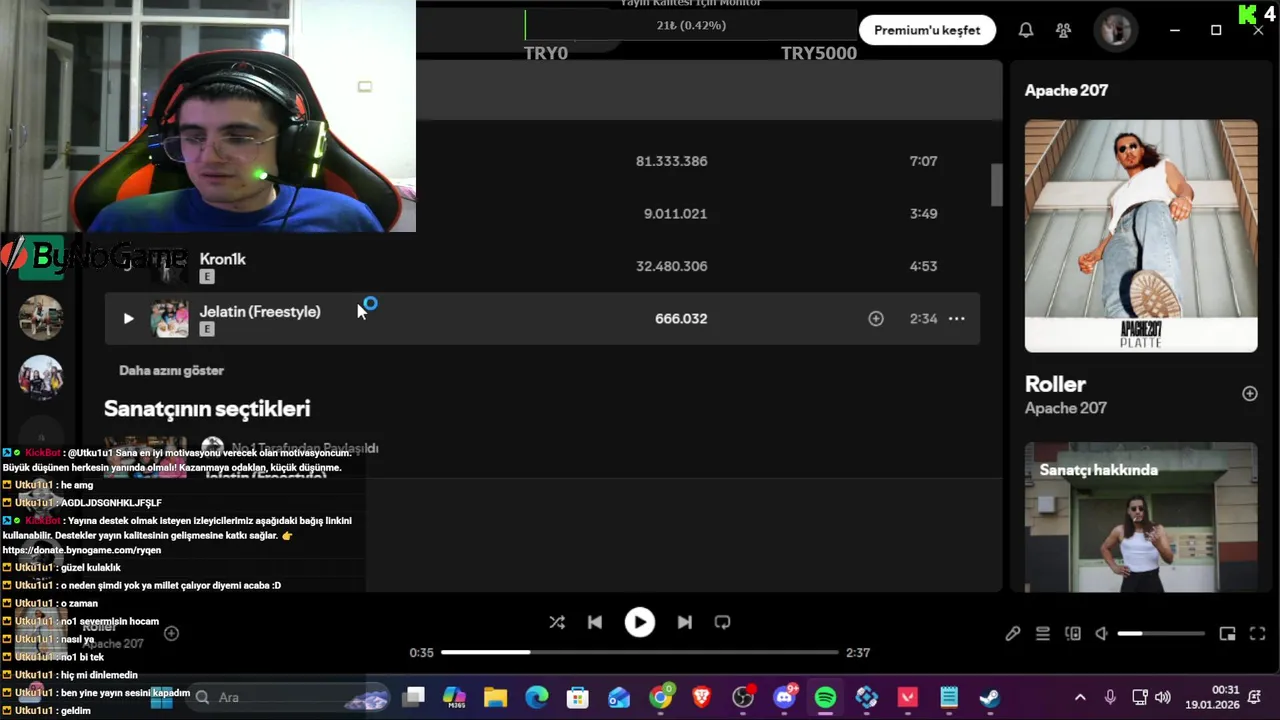Toggle shuffle in the Spotify player
The image size is (1280, 720).
pos(557,622)
